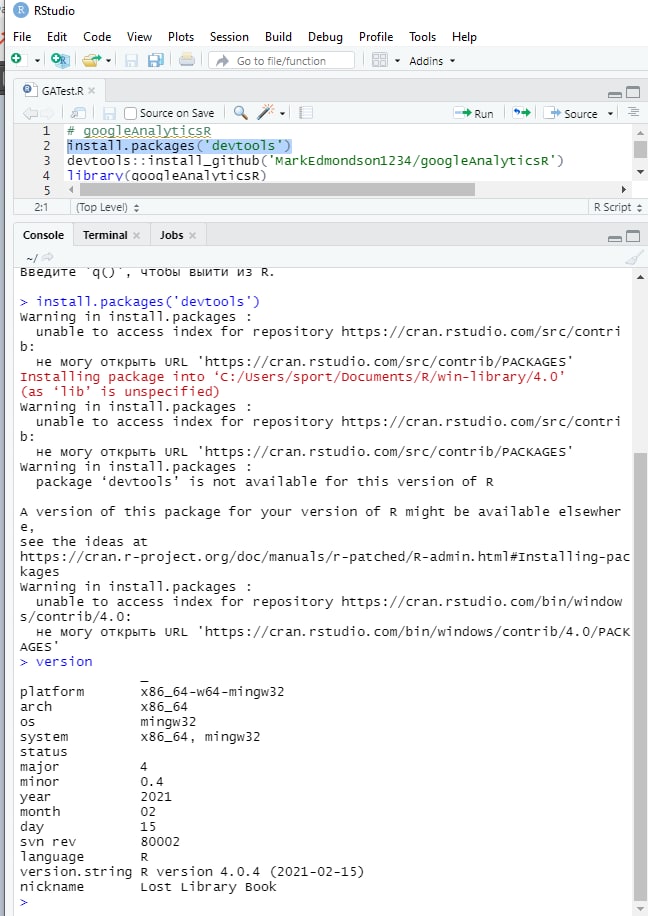The width and height of the screenshot is (648, 916).
Task: Click 'version' command in console
Action: coord(64,661)
